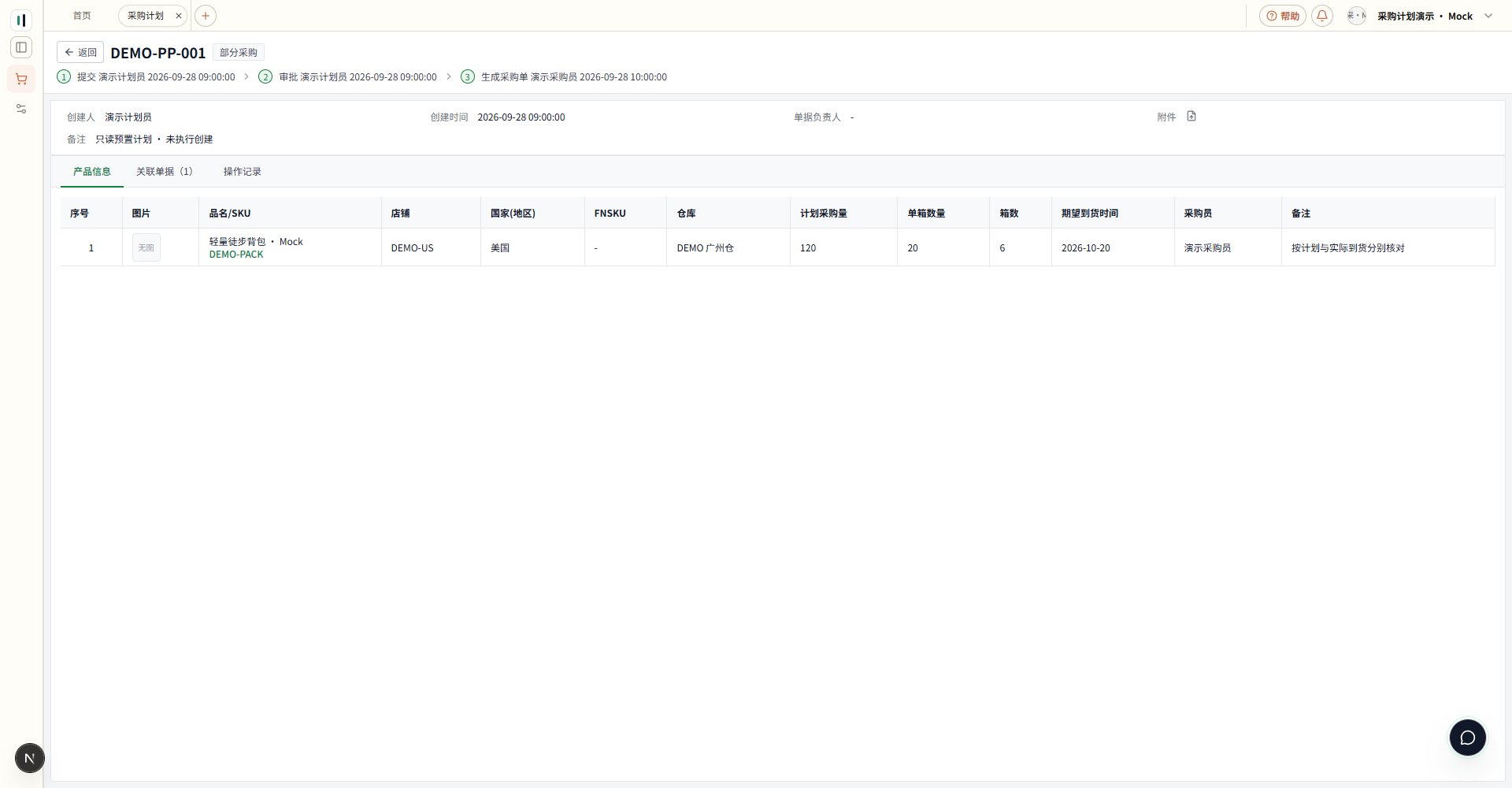Switch to the 操作记录 tab

(x=242, y=172)
